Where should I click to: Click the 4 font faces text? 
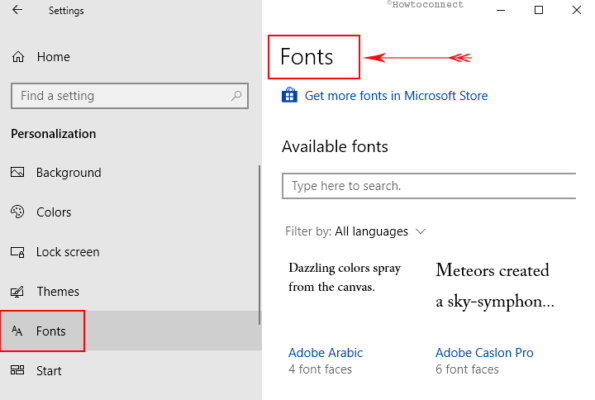[x=320, y=369]
